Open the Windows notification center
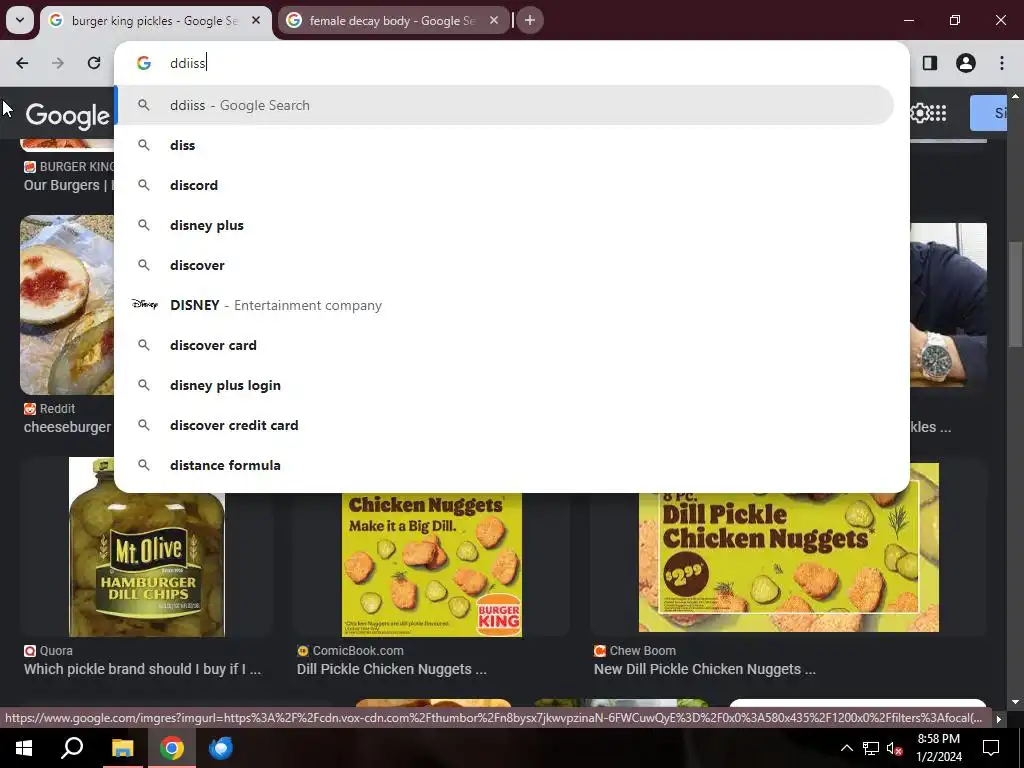Screen dimensions: 1024x768 click(x=991, y=748)
